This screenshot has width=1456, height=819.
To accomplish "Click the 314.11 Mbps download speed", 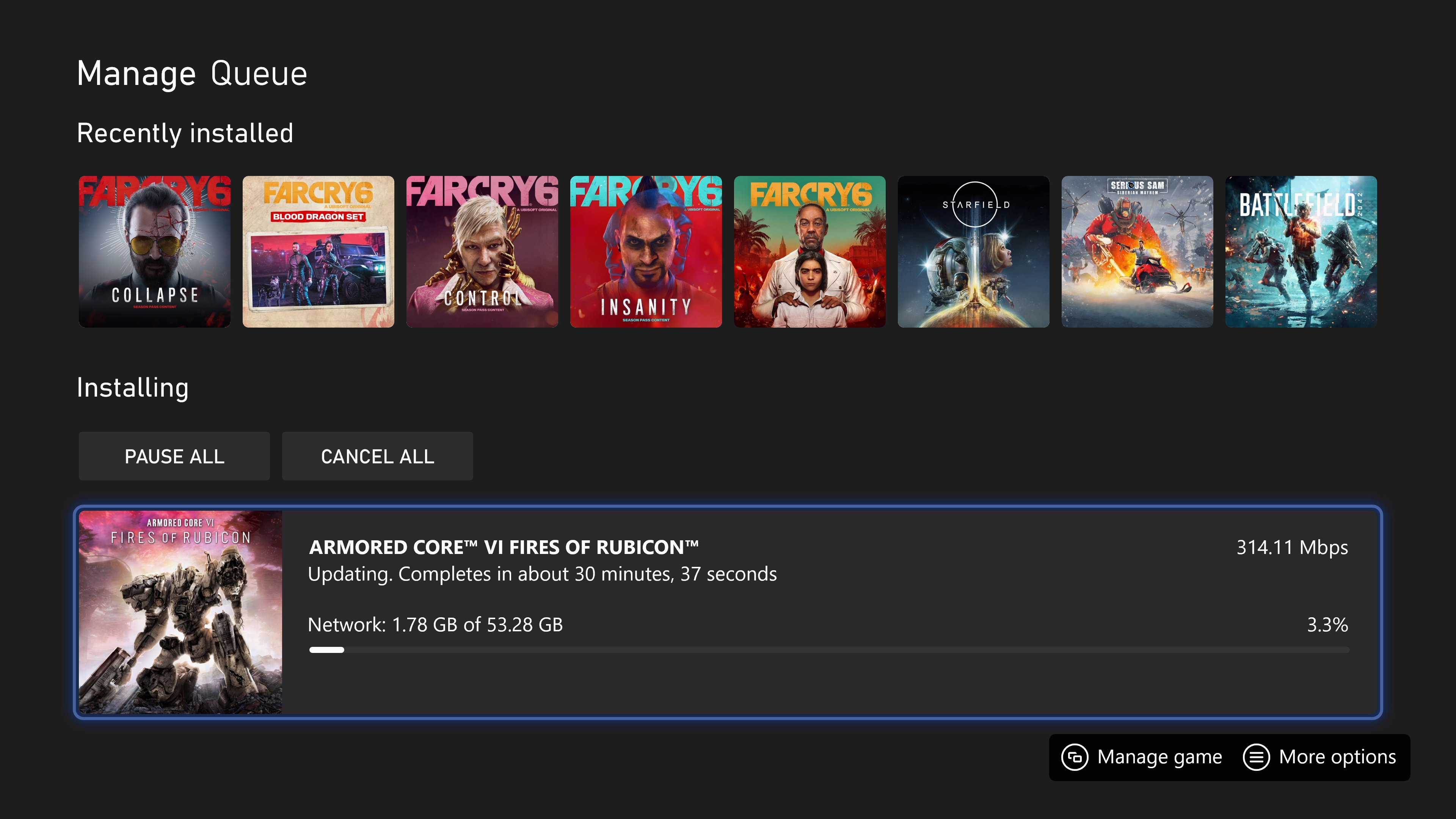I will (1292, 547).
